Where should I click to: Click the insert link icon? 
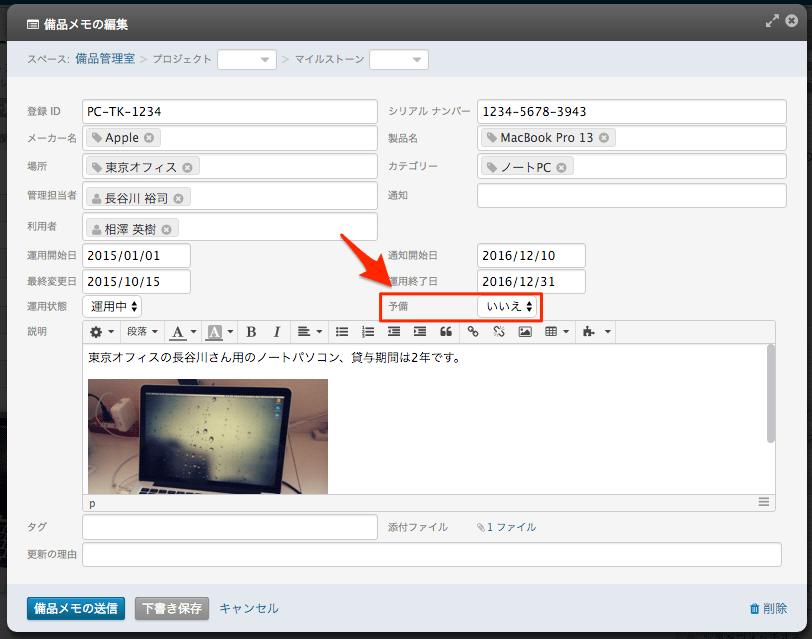click(473, 332)
